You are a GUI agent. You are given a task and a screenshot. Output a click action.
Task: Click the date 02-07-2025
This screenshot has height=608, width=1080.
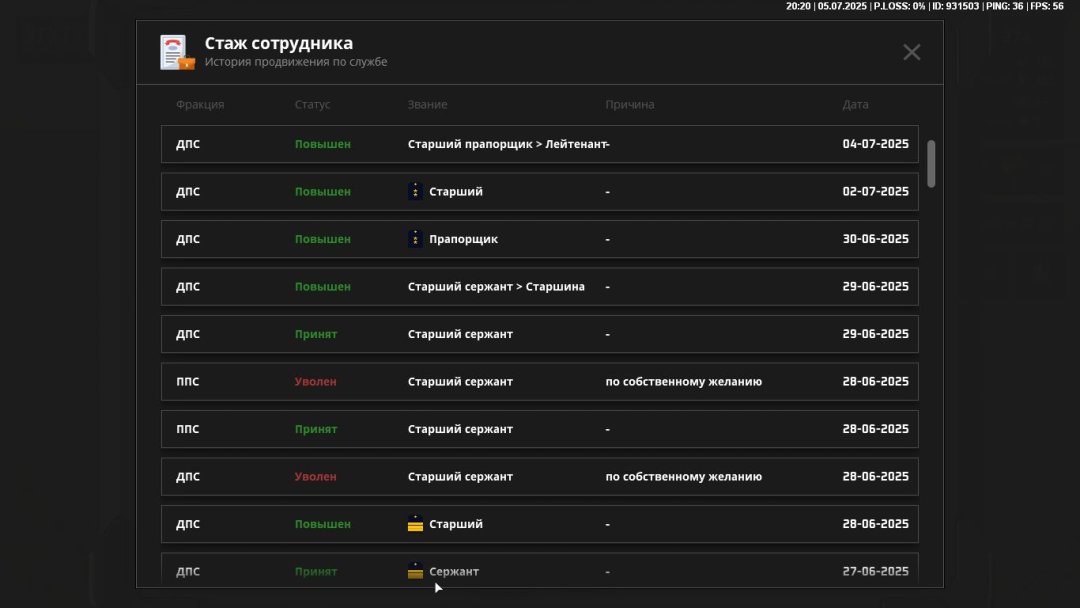875,191
